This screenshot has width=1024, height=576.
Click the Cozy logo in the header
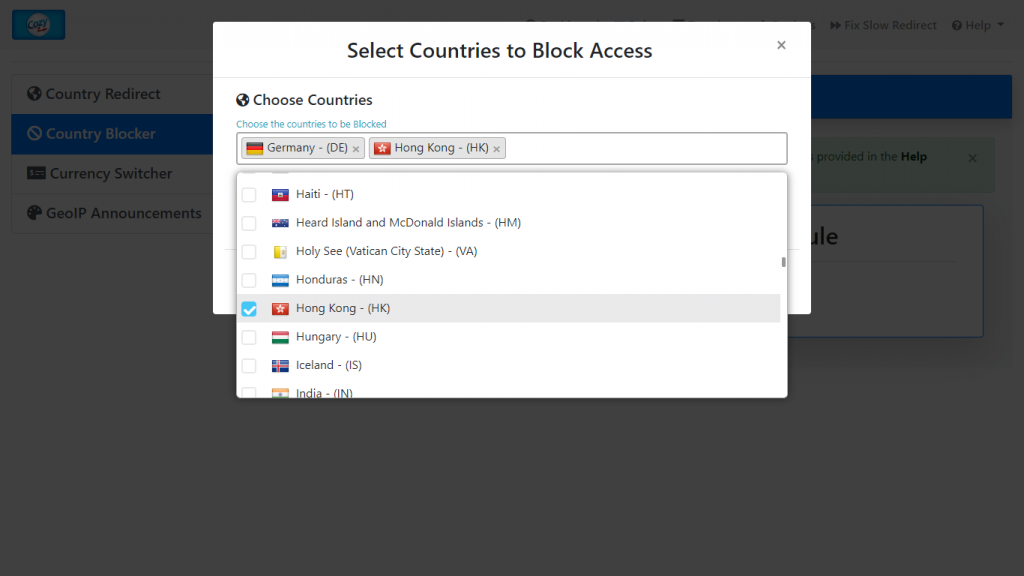pyautogui.click(x=39, y=25)
